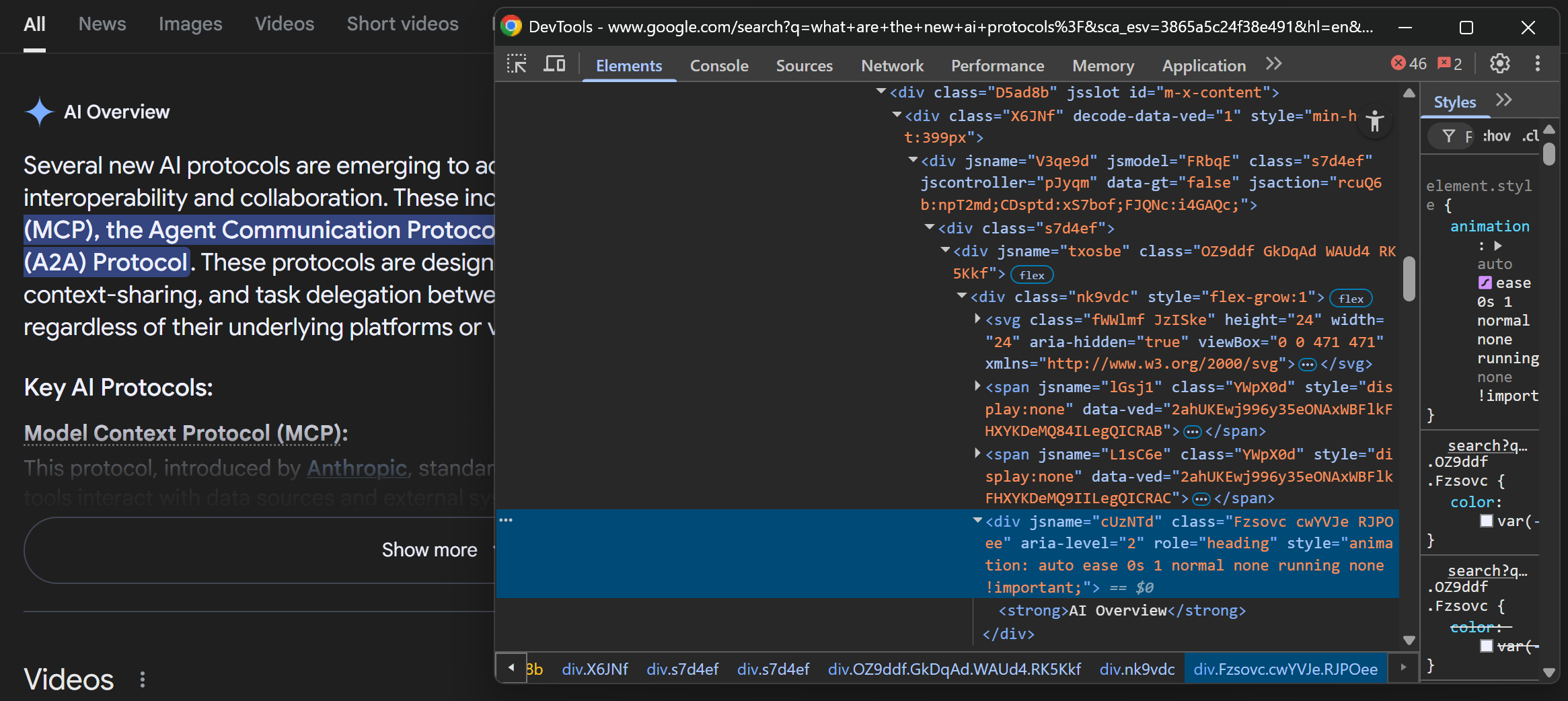Collapse the div class nk9vdc node
This screenshot has width=1568, height=701.
point(962,296)
